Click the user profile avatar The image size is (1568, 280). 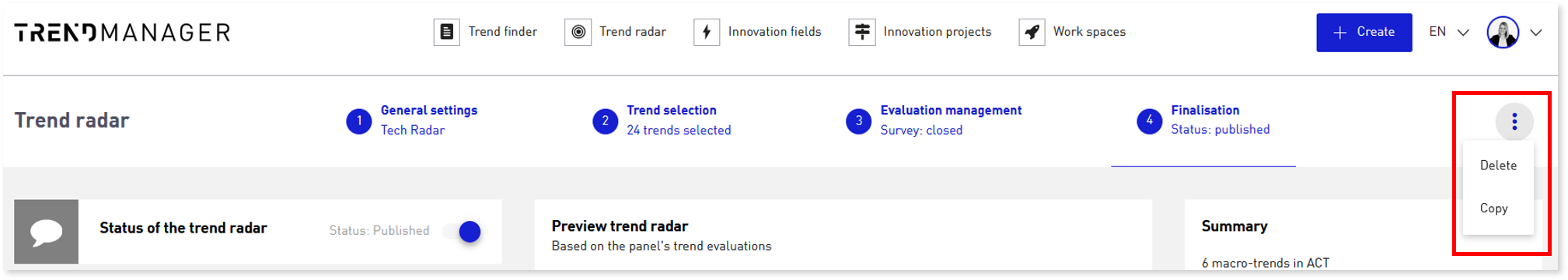pyautogui.click(x=1503, y=33)
